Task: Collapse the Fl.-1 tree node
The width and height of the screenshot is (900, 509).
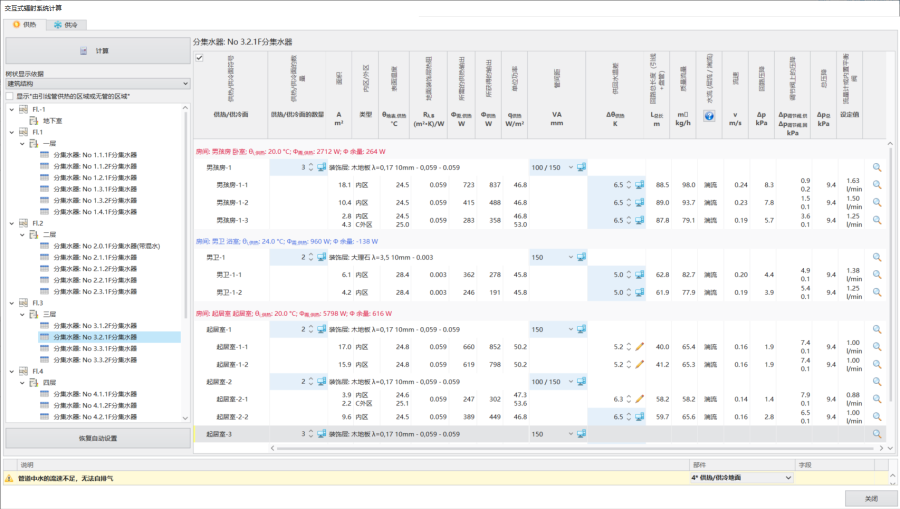Action: click(11, 109)
